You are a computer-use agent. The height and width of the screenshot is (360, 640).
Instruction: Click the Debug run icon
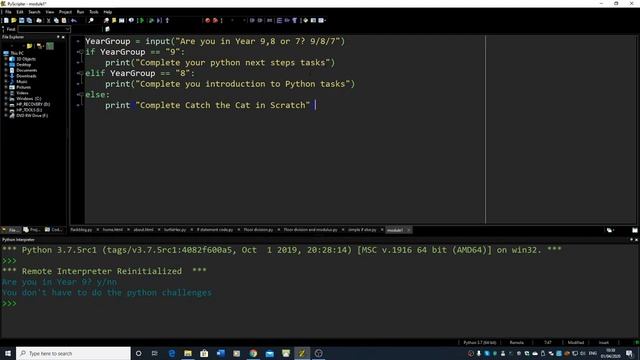[151, 20]
